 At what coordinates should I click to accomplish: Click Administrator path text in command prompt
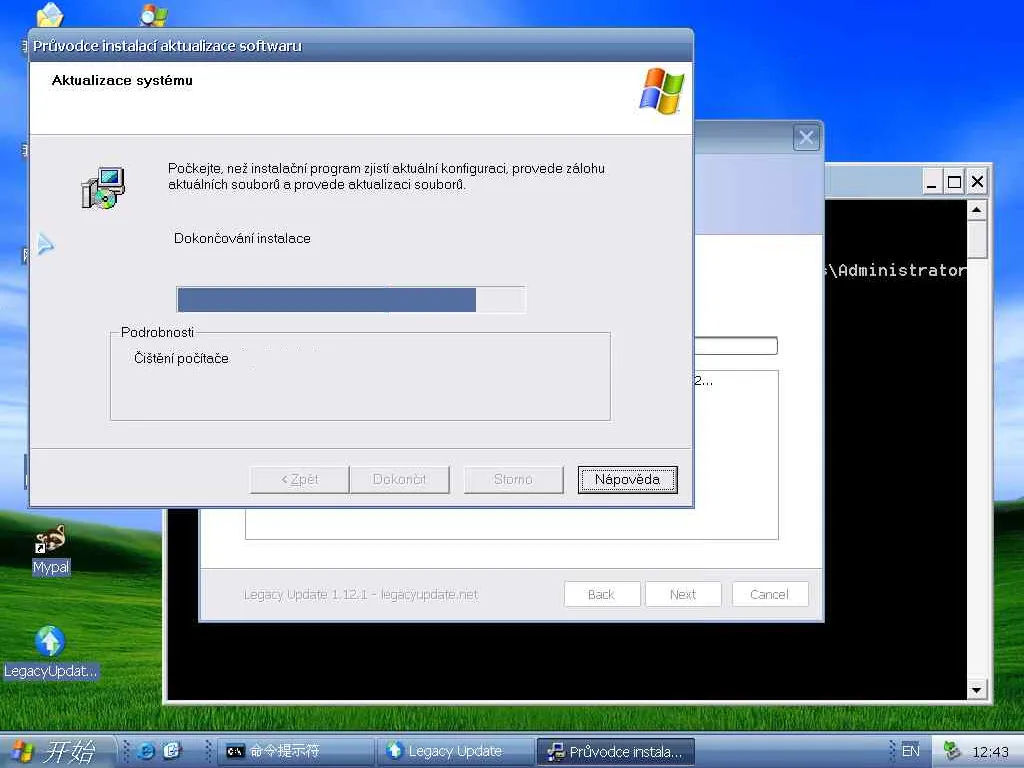[898, 270]
